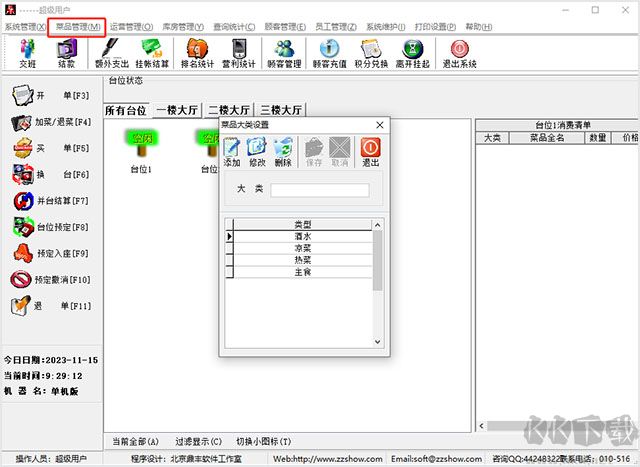Open the 库房管理(Y) menu

point(183,27)
